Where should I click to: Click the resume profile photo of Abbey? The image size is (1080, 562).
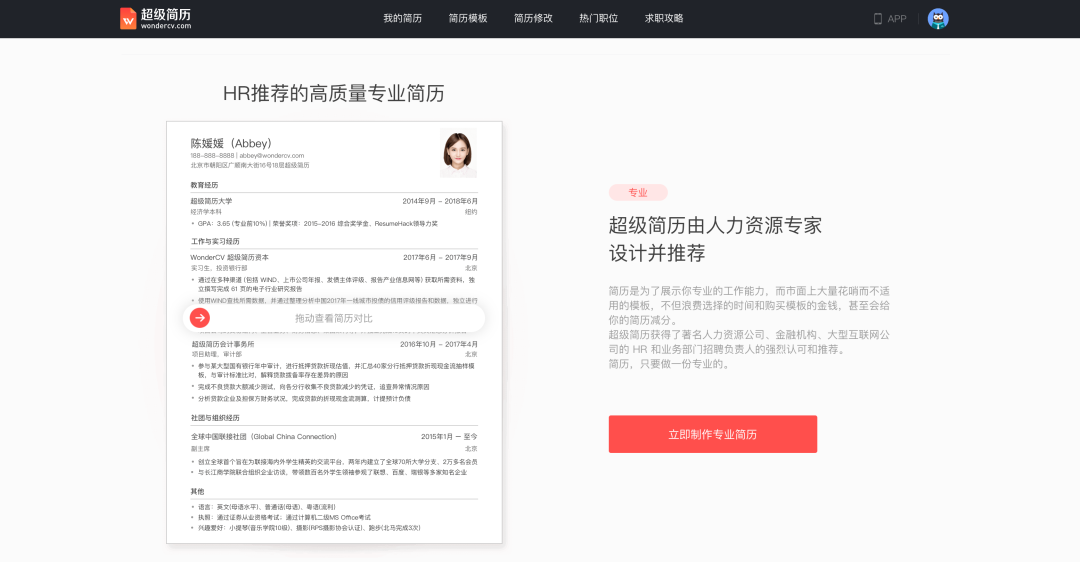coord(458,153)
